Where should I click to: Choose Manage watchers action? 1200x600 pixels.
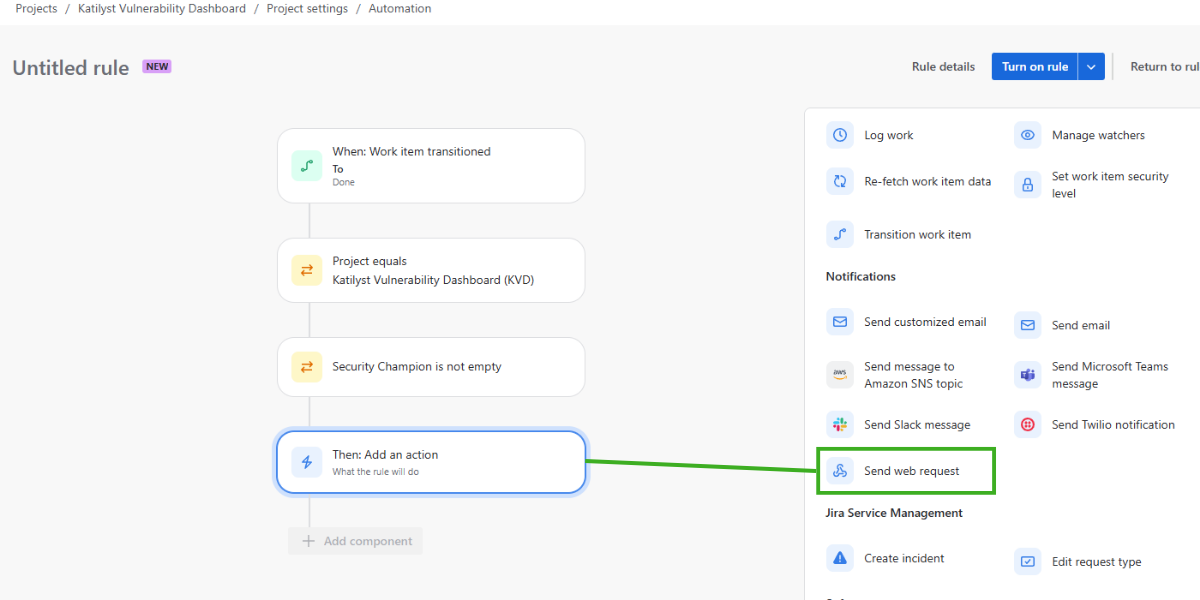click(x=1097, y=135)
